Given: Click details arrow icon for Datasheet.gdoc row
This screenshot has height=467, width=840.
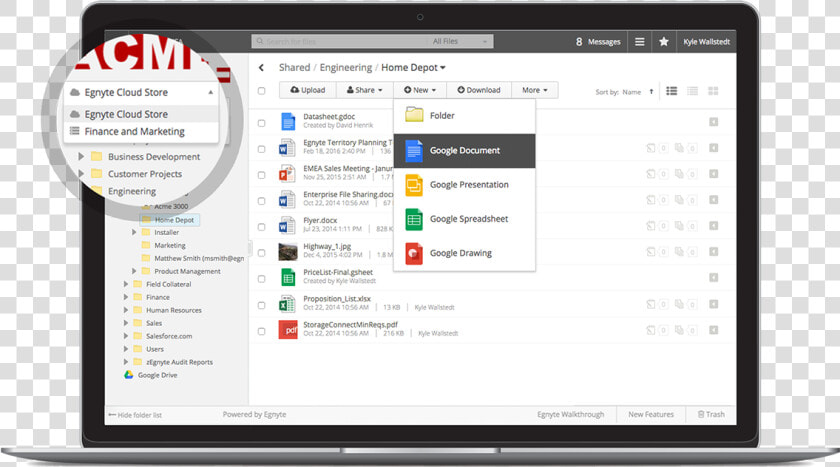Looking at the screenshot, I should click(713, 122).
